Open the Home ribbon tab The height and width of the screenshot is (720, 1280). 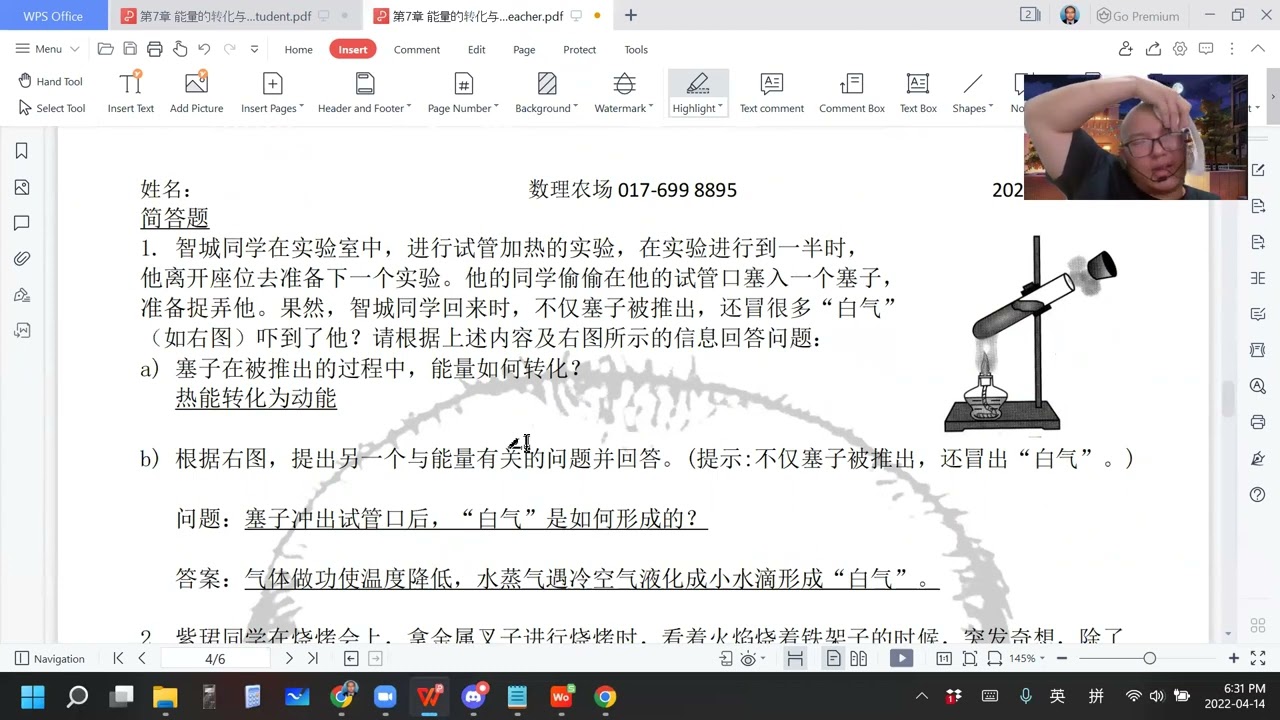click(298, 49)
